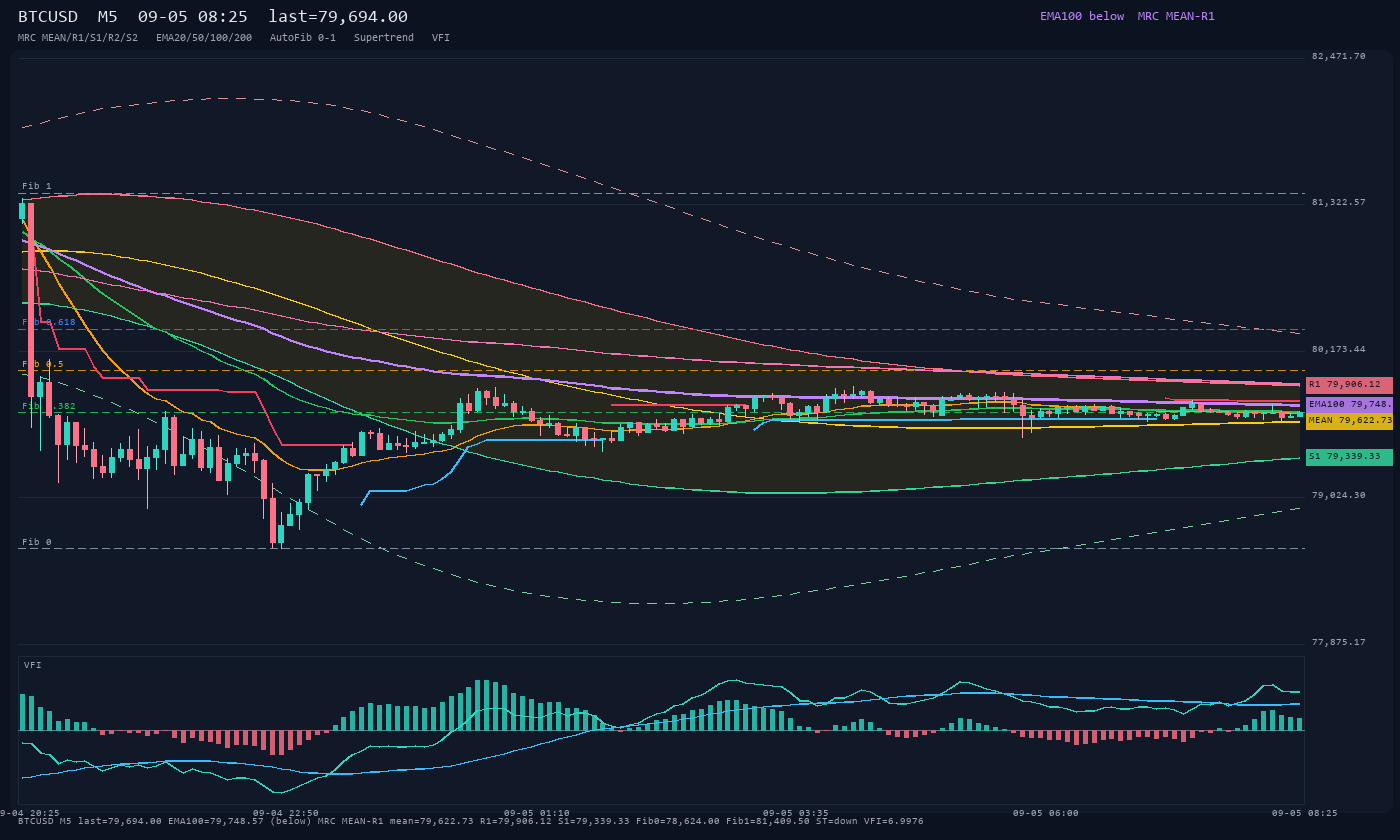Click the 09-05 01:10 time axis label

click(x=537, y=813)
